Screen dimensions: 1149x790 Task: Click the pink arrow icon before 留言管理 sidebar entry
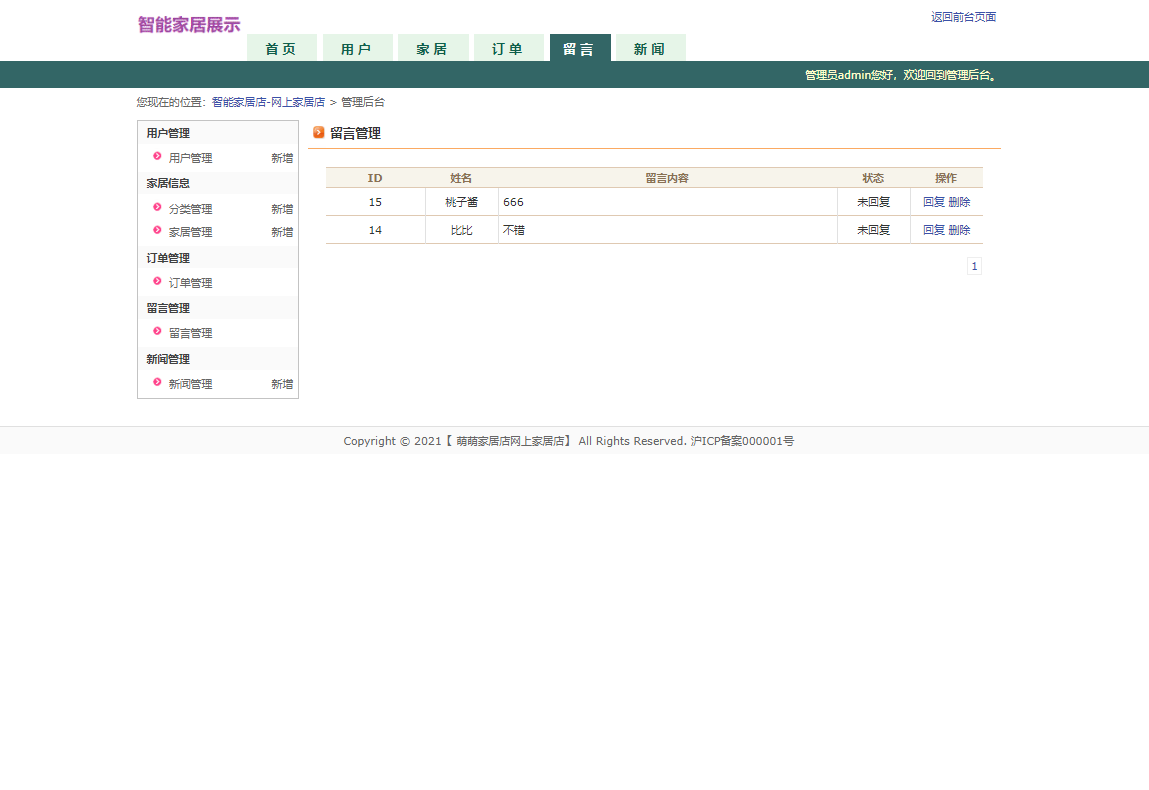(x=157, y=332)
